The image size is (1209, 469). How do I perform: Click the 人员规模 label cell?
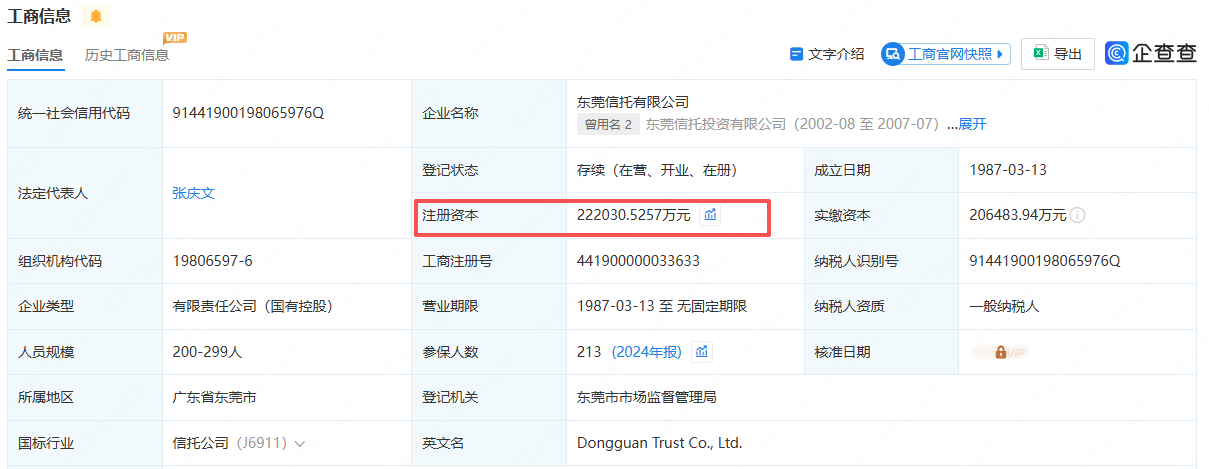coord(85,352)
